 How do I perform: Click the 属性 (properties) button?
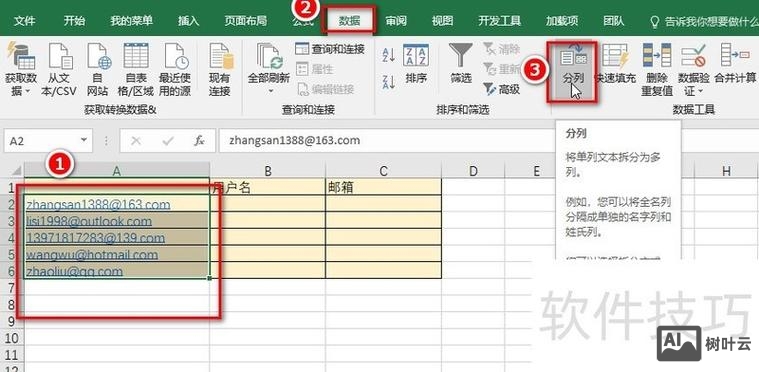[x=315, y=69]
